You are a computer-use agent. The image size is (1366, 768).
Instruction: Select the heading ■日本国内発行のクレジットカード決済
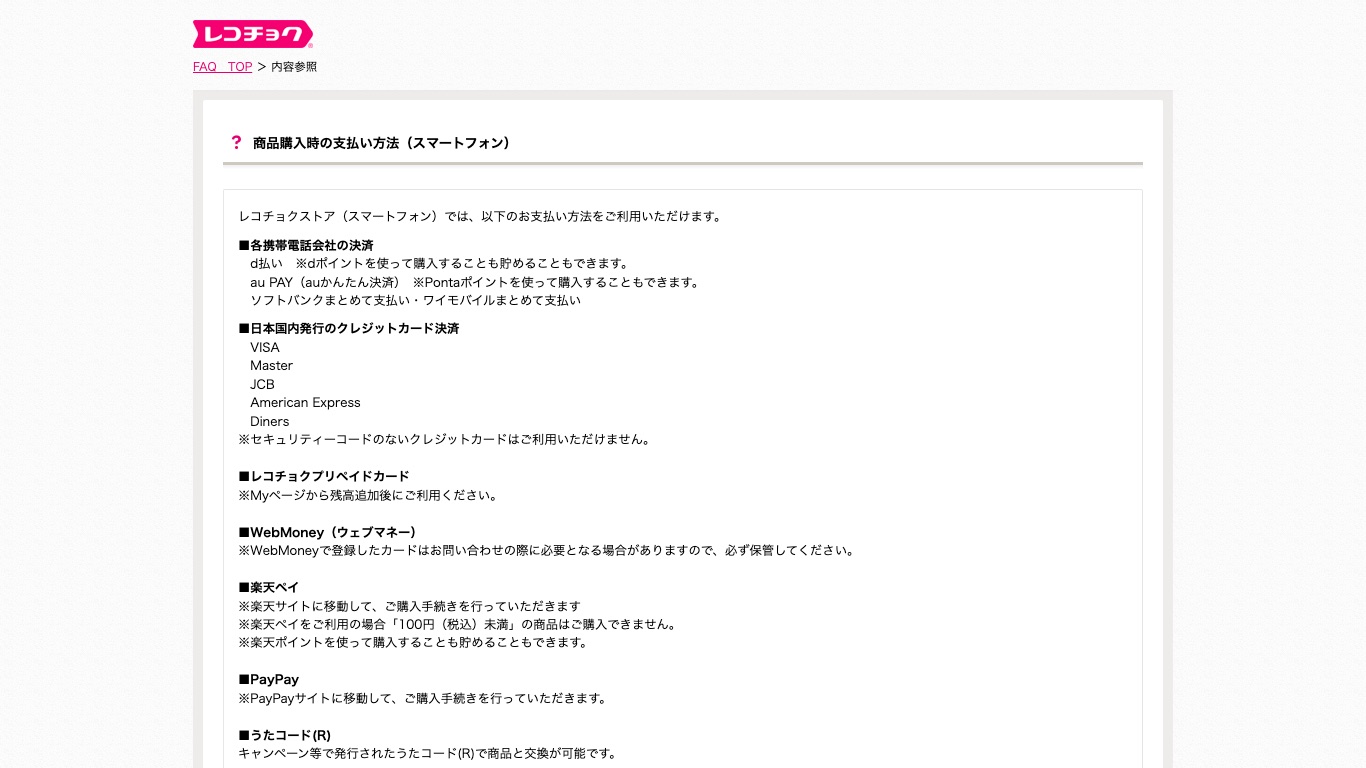click(x=349, y=328)
